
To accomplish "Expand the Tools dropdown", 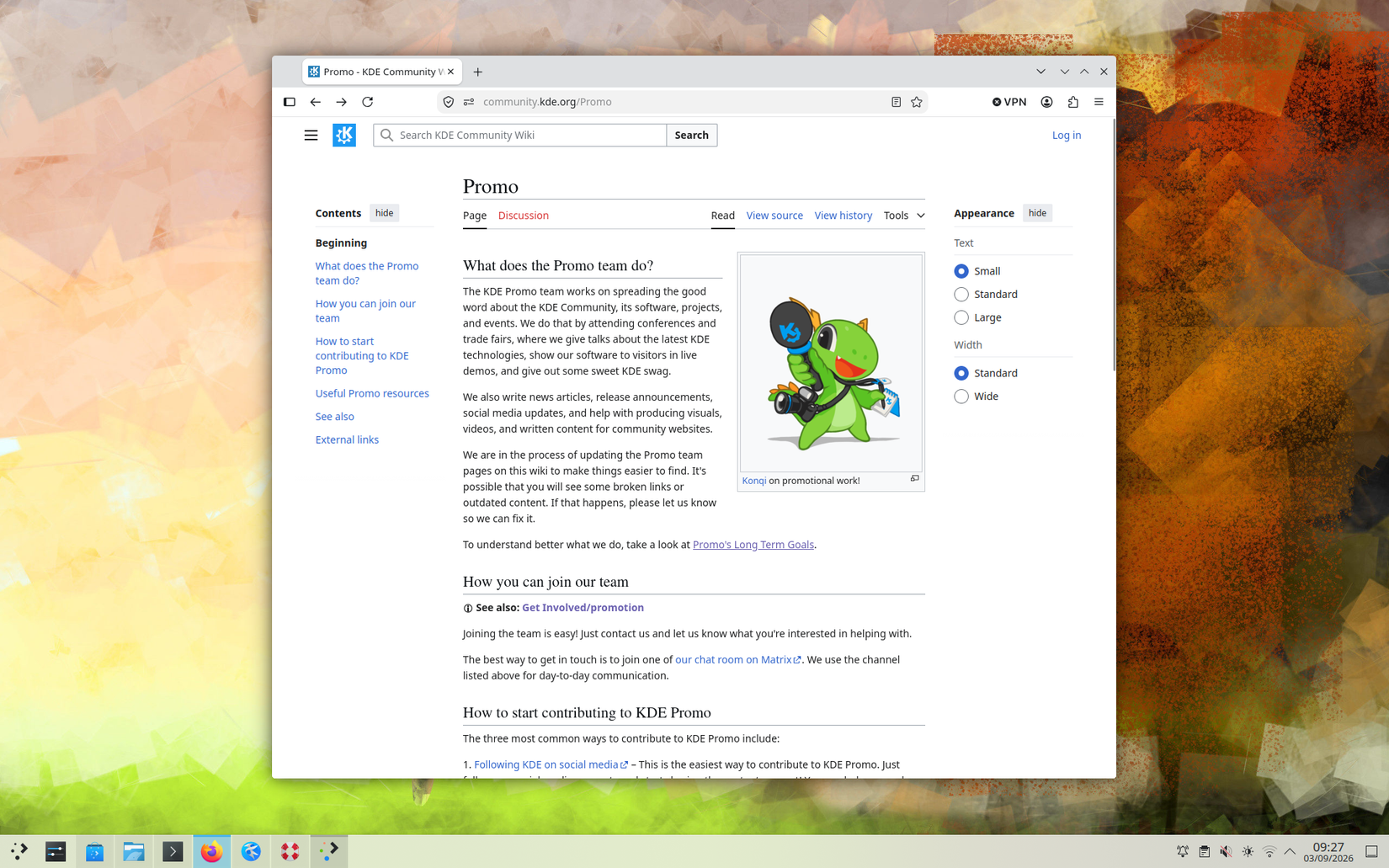I will (x=904, y=216).
